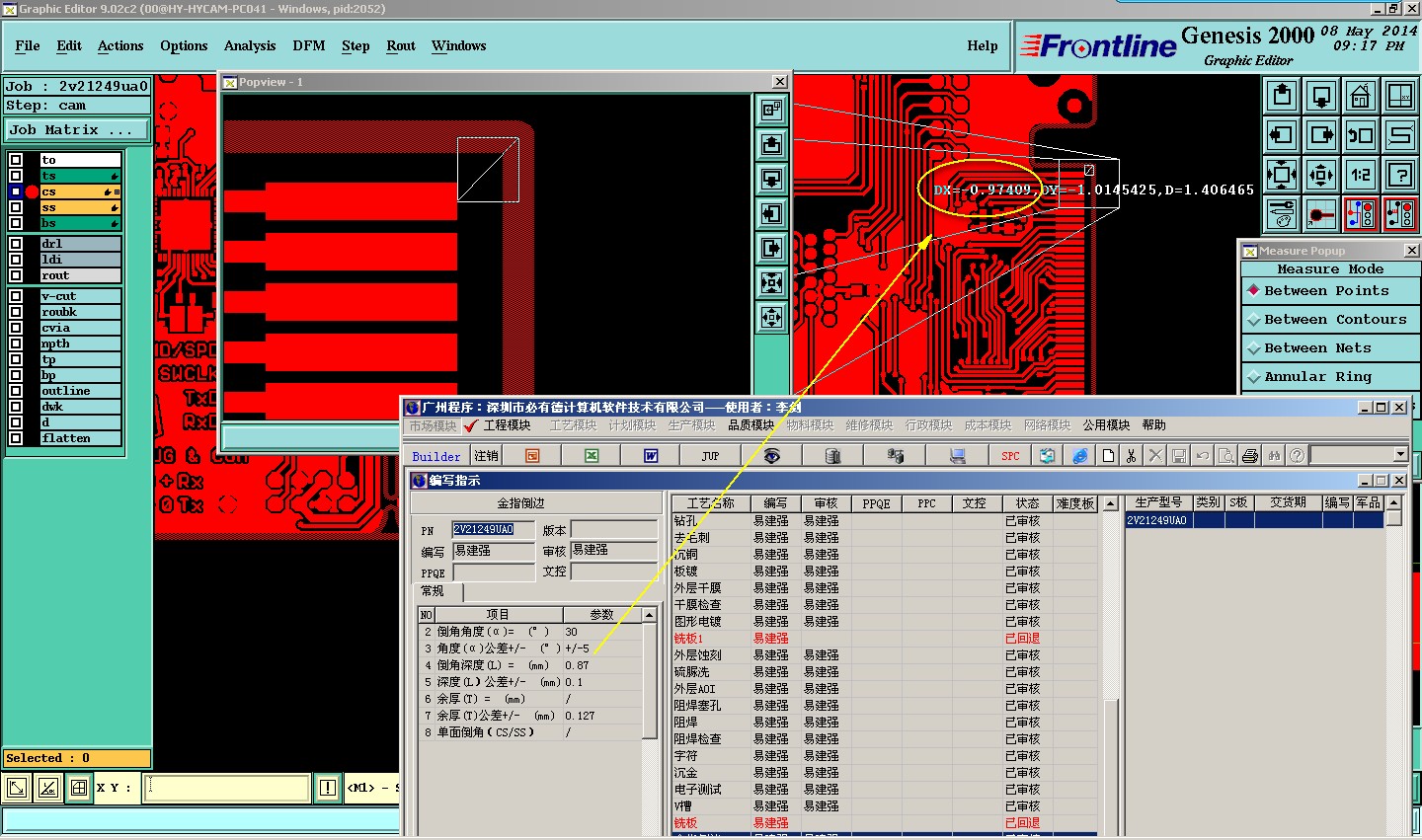Click the PN input field

[x=493, y=530]
